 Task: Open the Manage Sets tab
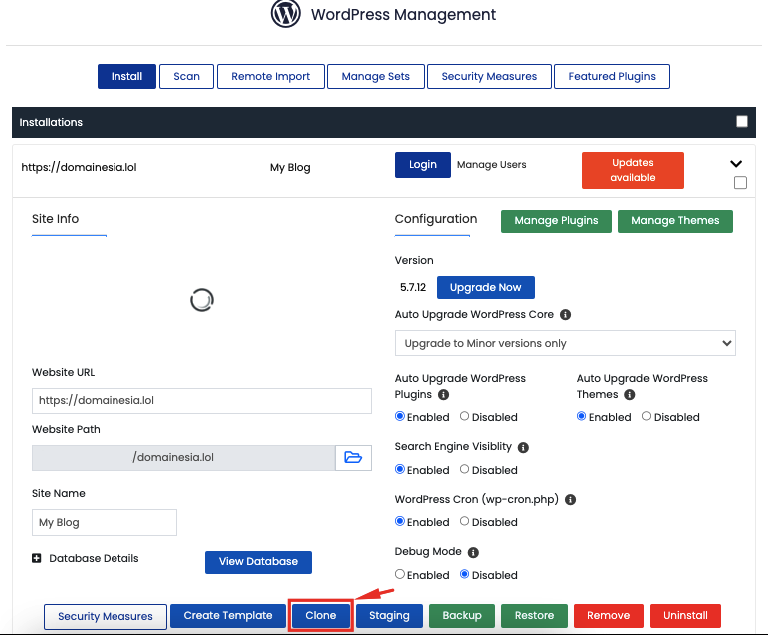(x=376, y=76)
